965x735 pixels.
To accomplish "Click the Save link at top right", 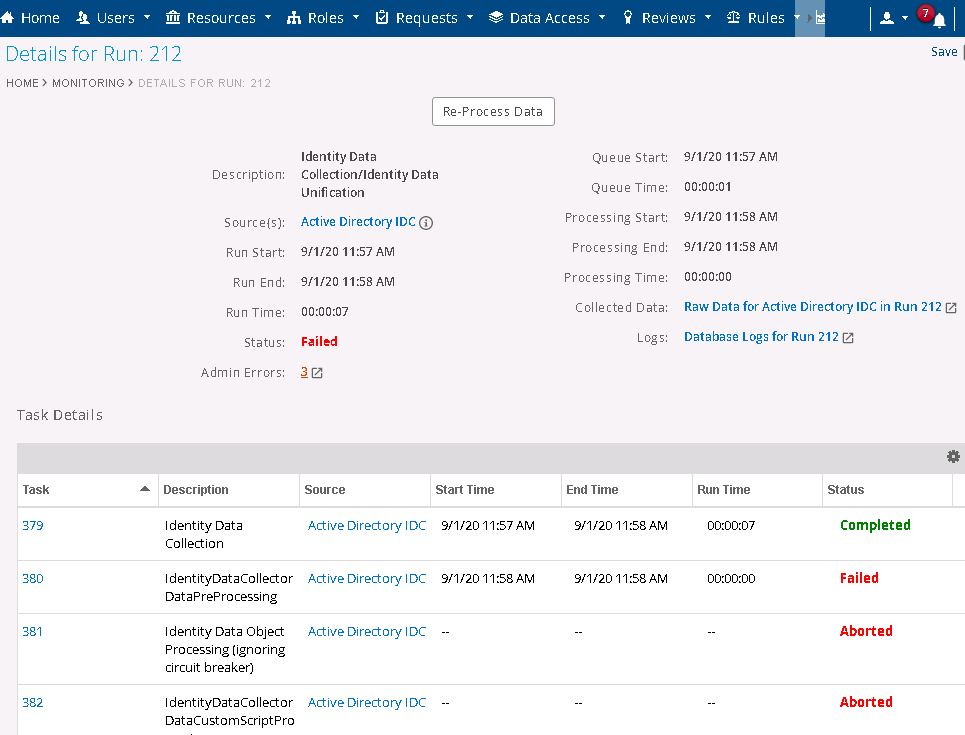I will [943, 52].
